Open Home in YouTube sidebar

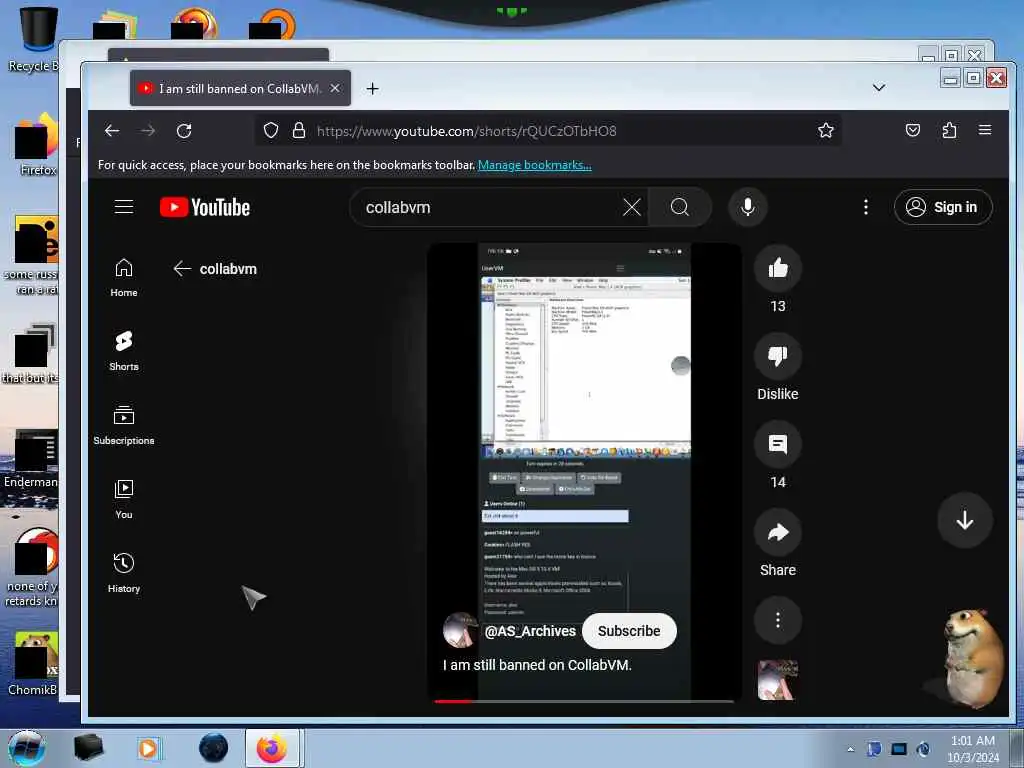123,278
